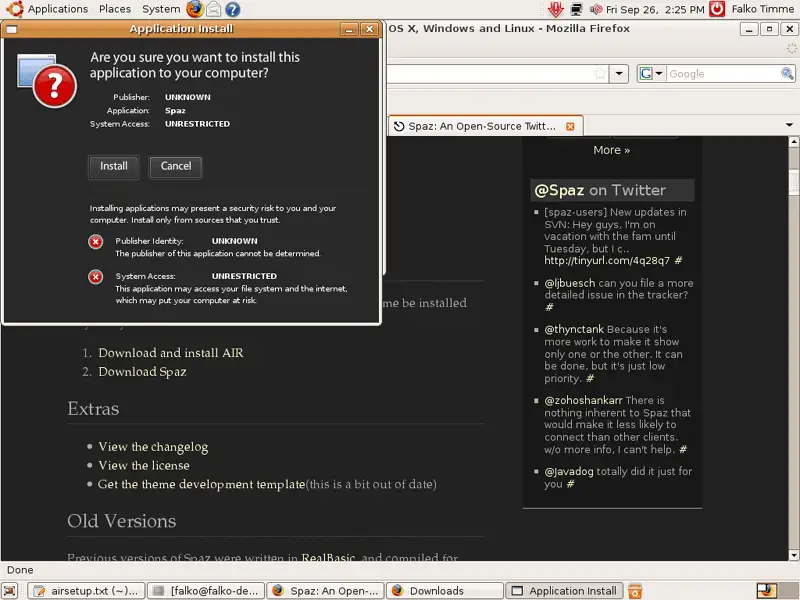Click the red X icon beside System Access

click(95, 277)
